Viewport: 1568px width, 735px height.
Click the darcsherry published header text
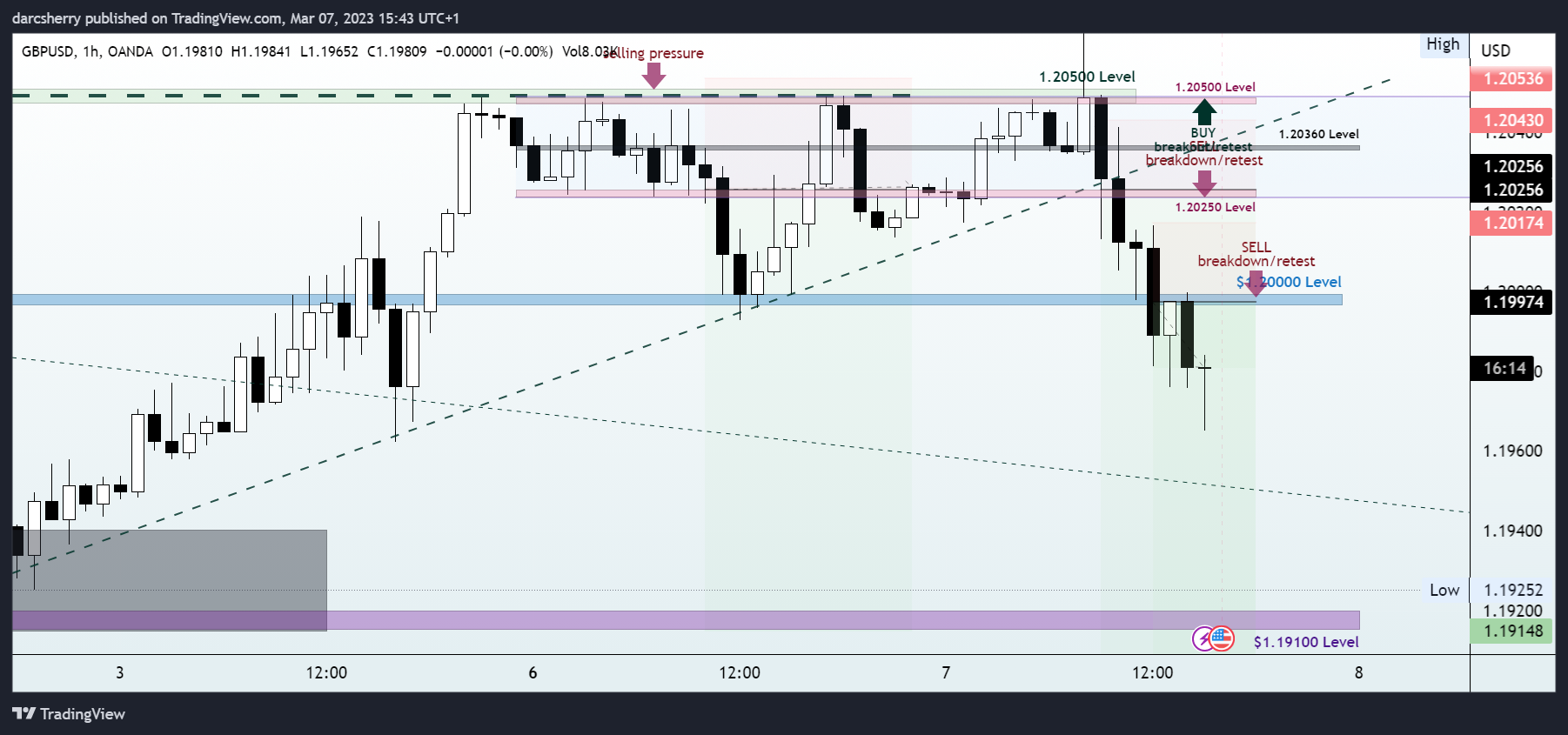(236, 18)
